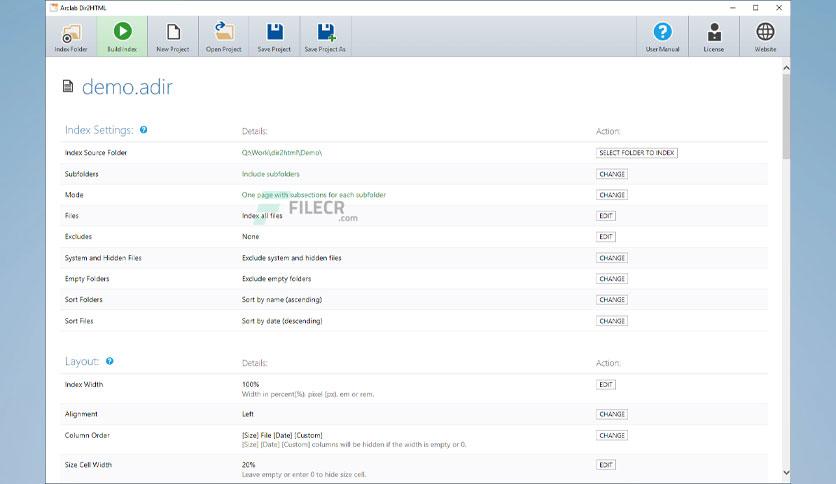Open the License icon
836x484 pixels.
[713, 36]
